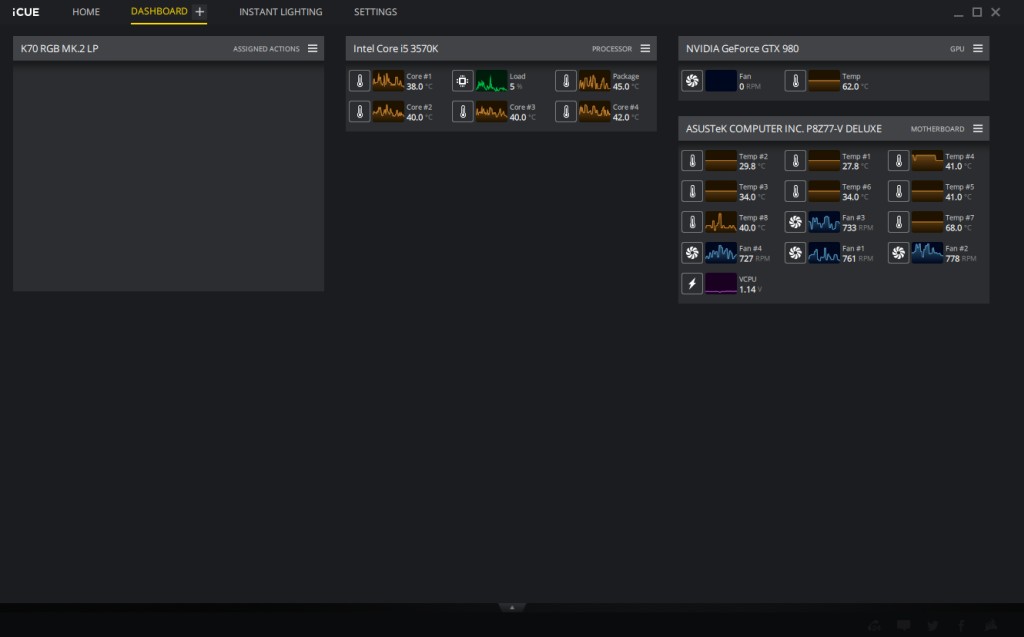Click the motherboard Temp #5 thermometer icon
Image resolution: width=1024 pixels, height=637 pixels.
click(x=898, y=191)
